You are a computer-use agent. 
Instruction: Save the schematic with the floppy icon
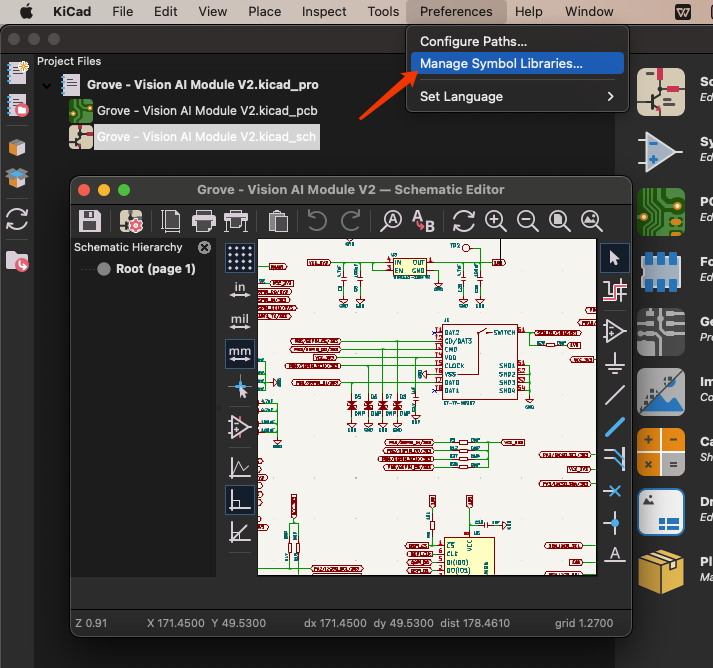[90, 221]
